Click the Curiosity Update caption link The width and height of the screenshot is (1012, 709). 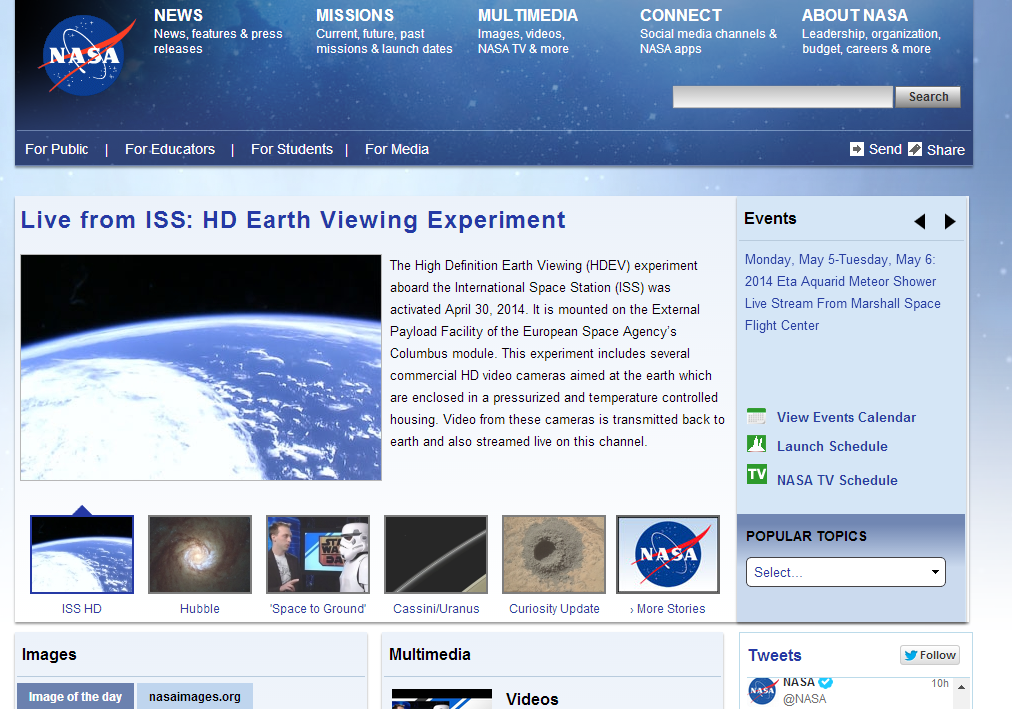tap(554, 608)
